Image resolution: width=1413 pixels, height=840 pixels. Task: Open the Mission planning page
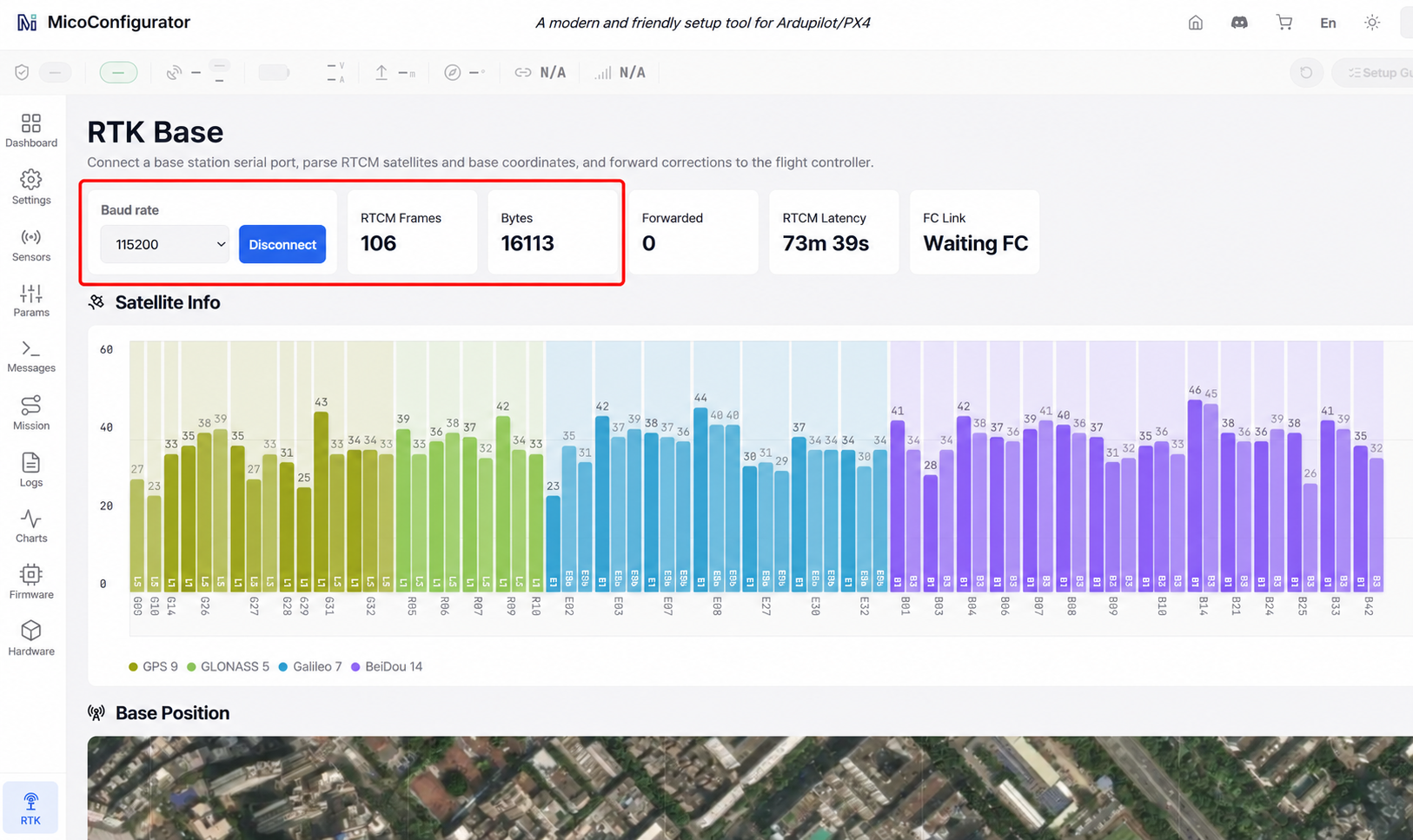(31, 413)
